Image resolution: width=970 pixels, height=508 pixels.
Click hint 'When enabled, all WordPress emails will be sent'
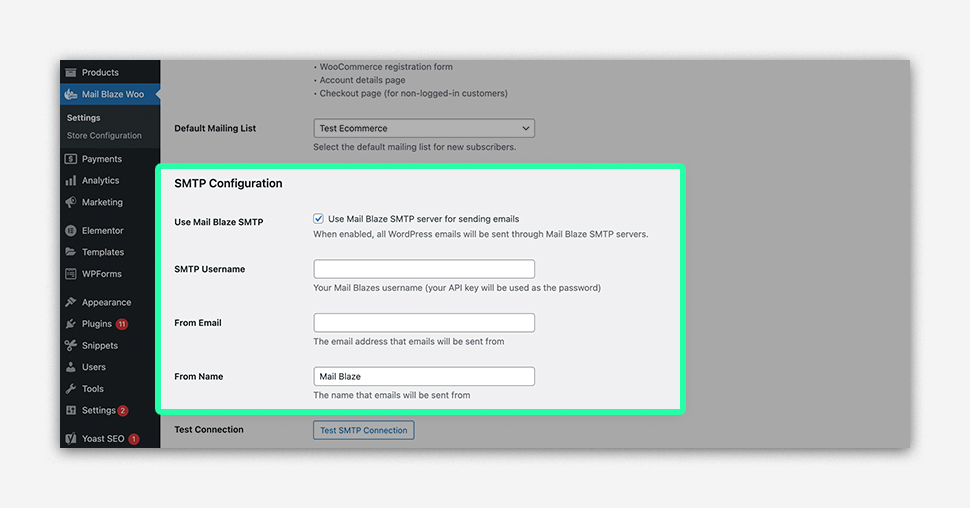coord(481,235)
